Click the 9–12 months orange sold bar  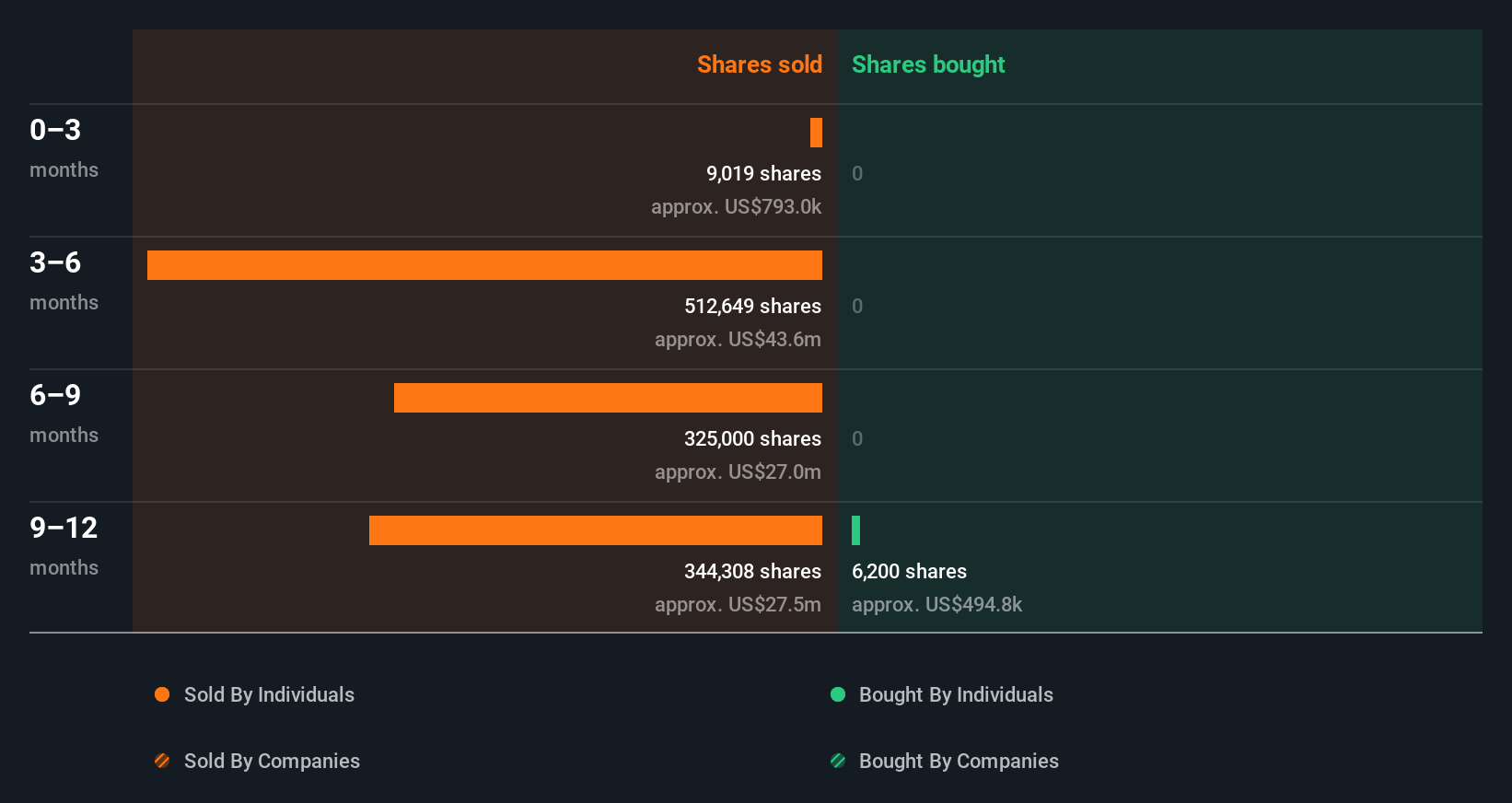coord(596,530)
